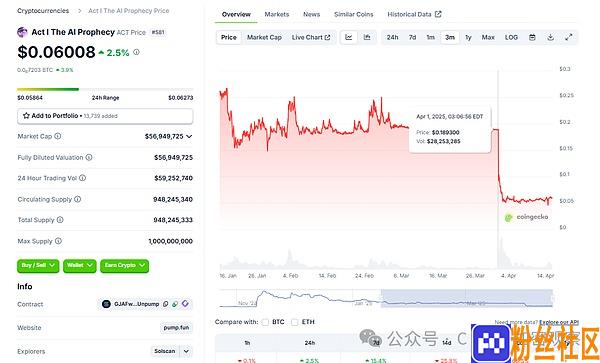600x363 pixels.
Task: Open the Earn Crypto dropdown
Action: [124, 265]
